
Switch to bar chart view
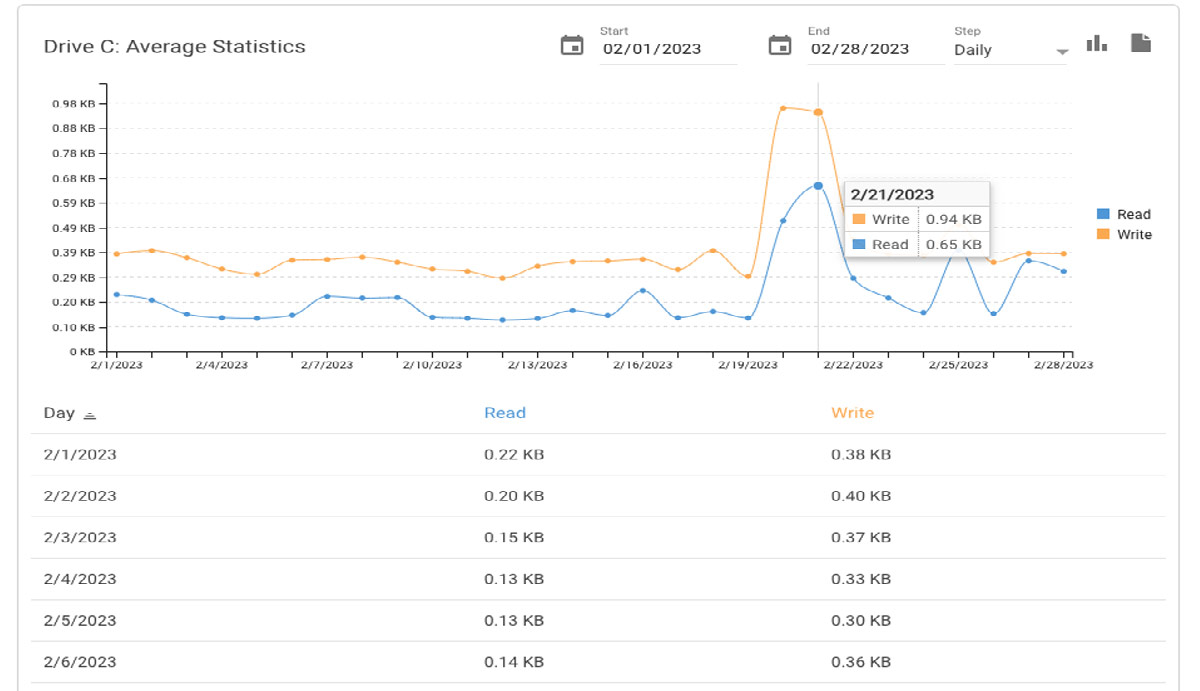1096,44
